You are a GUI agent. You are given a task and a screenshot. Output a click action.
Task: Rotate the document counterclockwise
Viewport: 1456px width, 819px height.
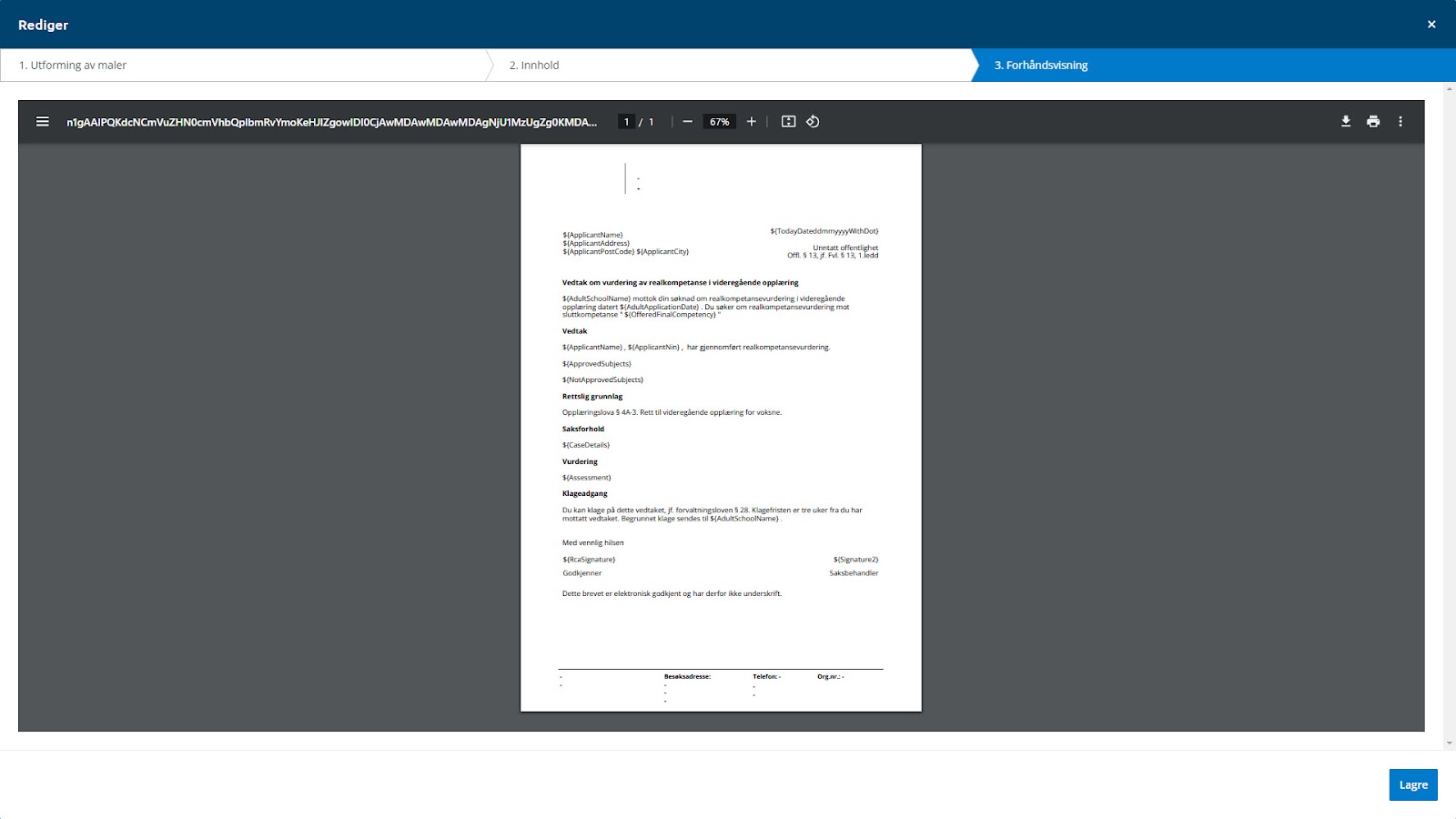click(x=813, y=122)
